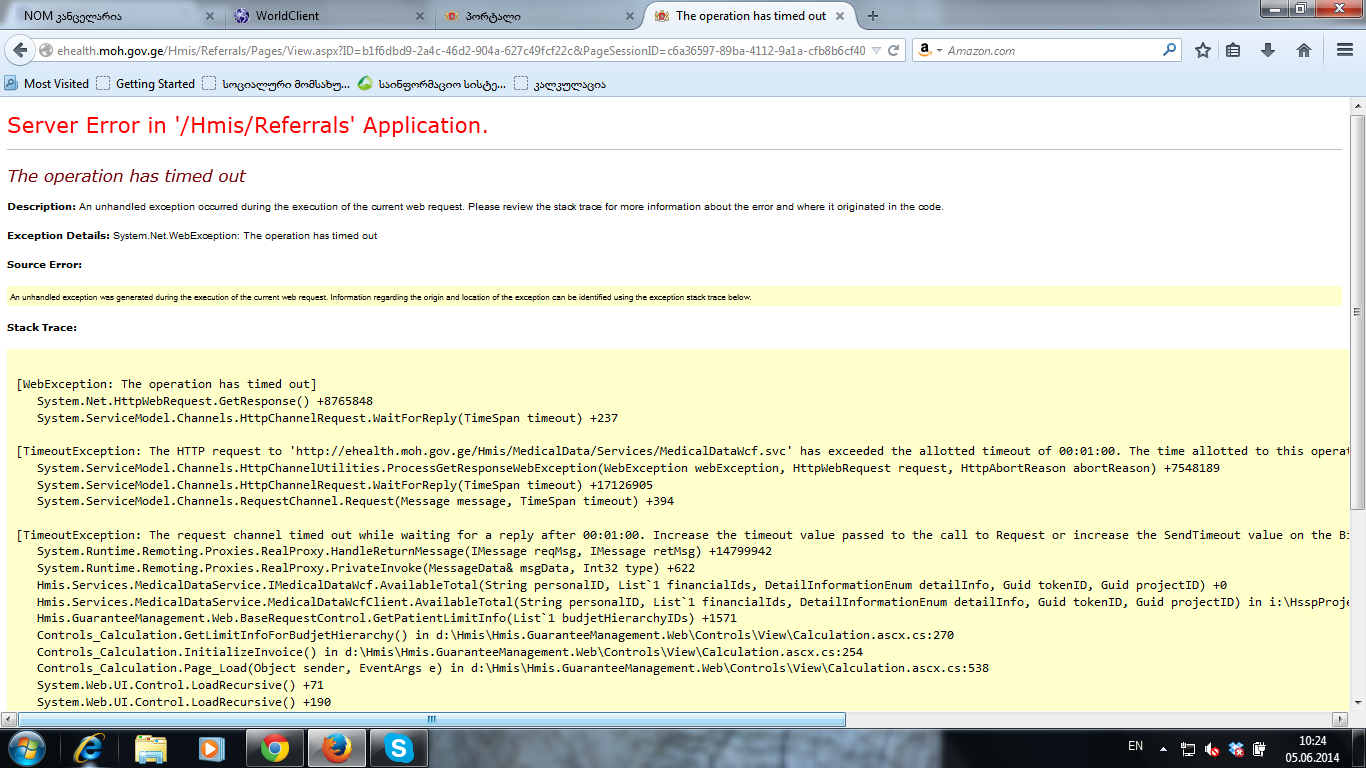Click the search magnifier in the Amazon box
Viewport: 1366px width, 768px height.
point(1169,50)
